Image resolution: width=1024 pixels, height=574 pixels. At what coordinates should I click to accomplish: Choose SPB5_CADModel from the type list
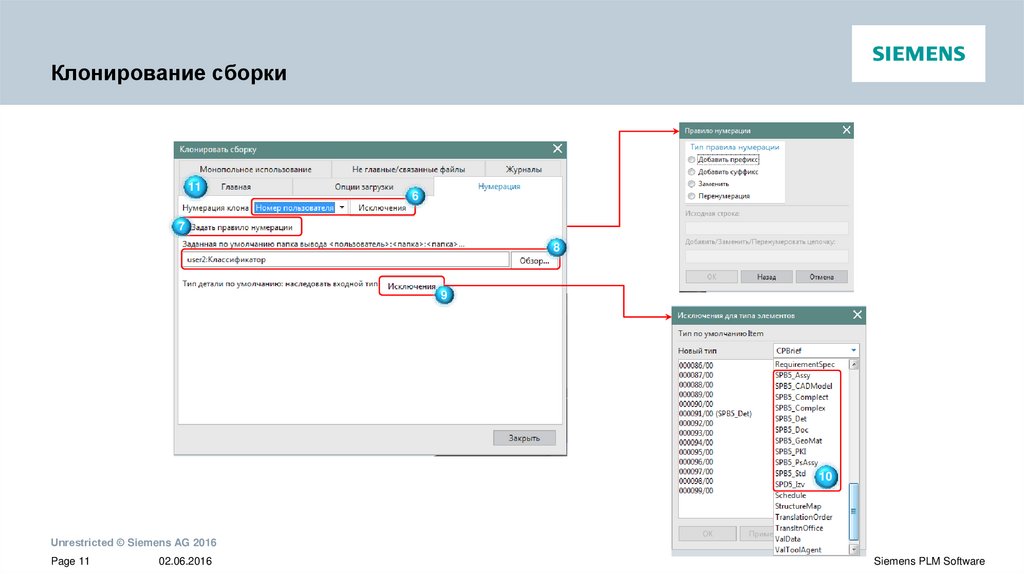pyautogui.click(x=803, y=386)
